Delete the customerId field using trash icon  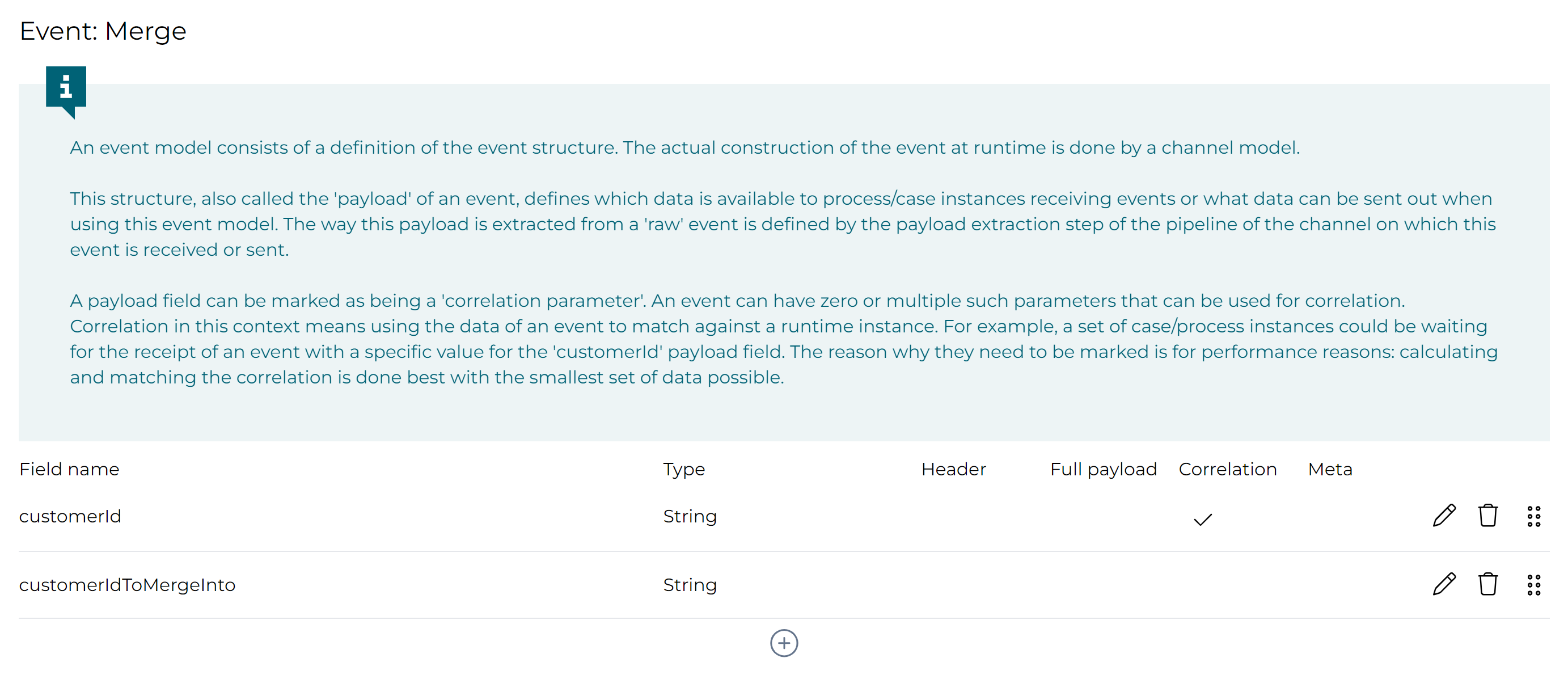click(x=1487, y=516)
